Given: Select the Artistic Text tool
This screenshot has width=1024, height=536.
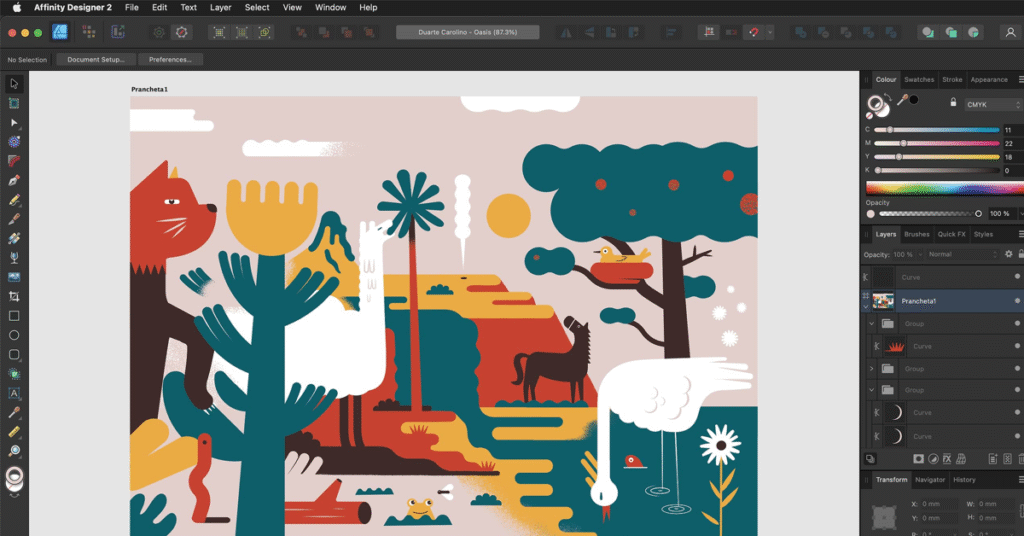Looking at the screenshot, I should tap(14, 393).
